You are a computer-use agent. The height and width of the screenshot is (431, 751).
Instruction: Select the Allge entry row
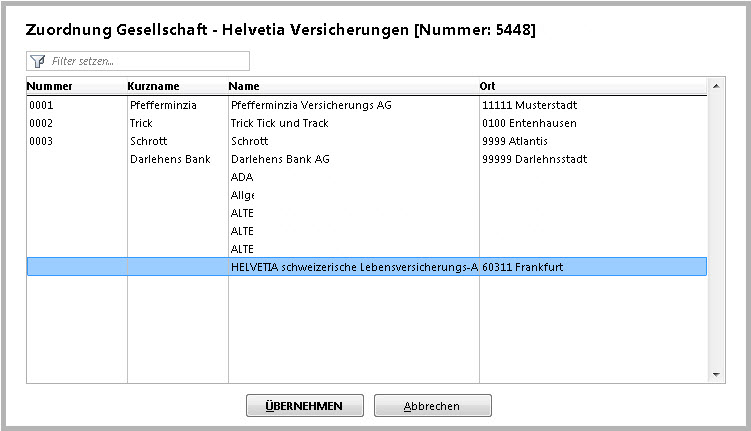pyautogui.click(x=243, y=195)
